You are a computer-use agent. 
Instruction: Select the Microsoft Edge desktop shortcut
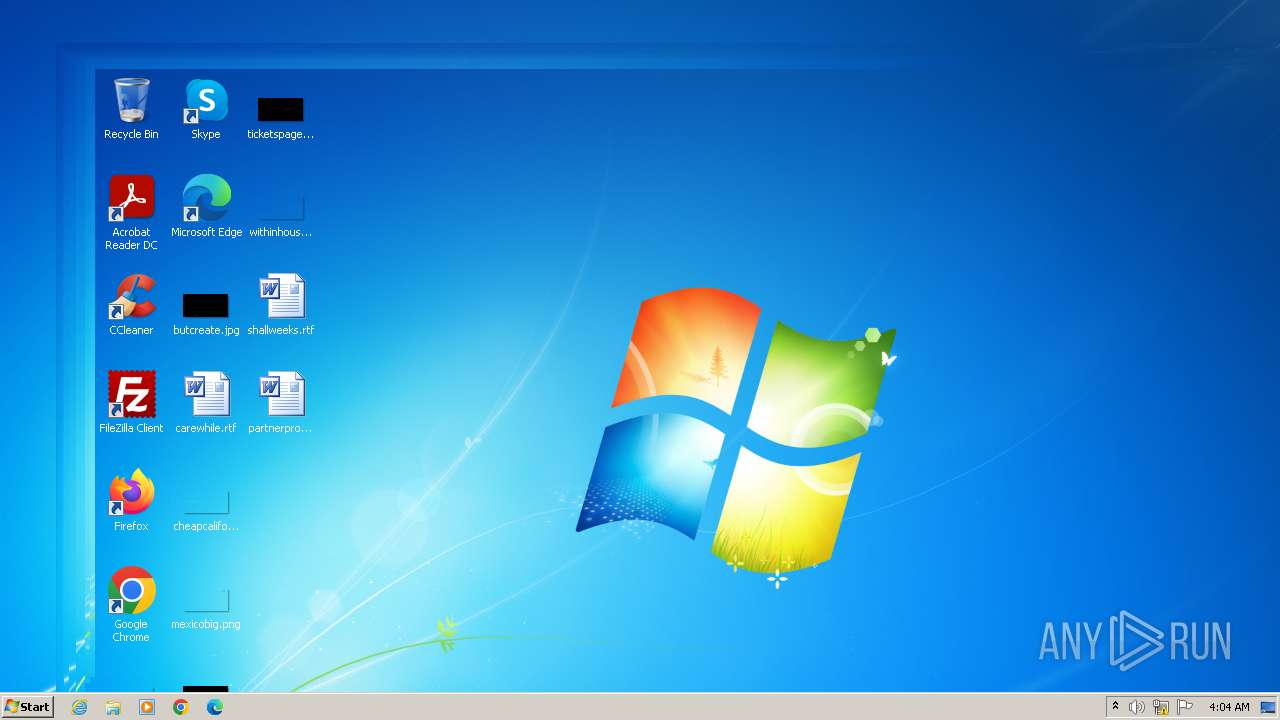click(206, 207)
